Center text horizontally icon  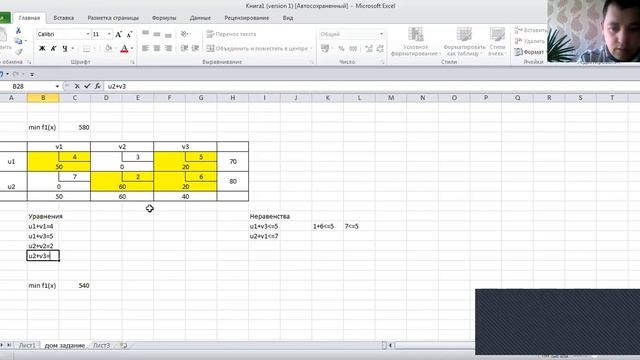[157, 49]
